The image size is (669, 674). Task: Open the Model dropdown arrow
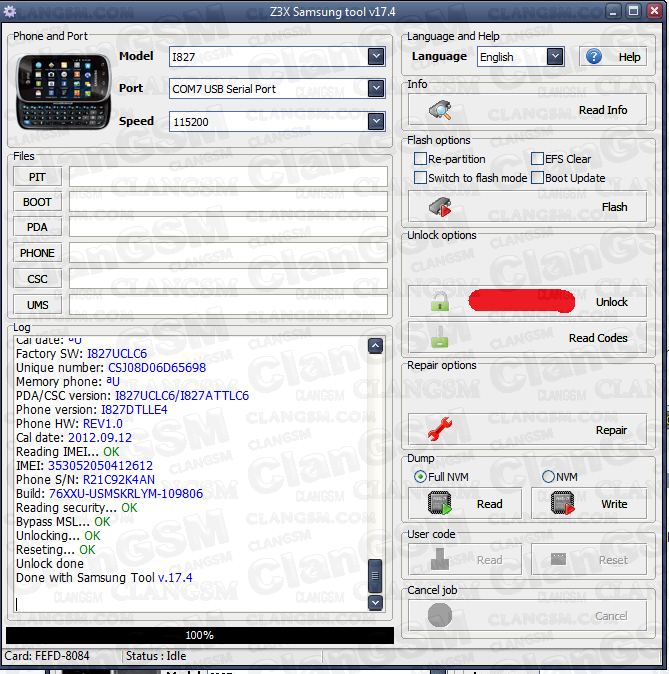click(376, 56)
